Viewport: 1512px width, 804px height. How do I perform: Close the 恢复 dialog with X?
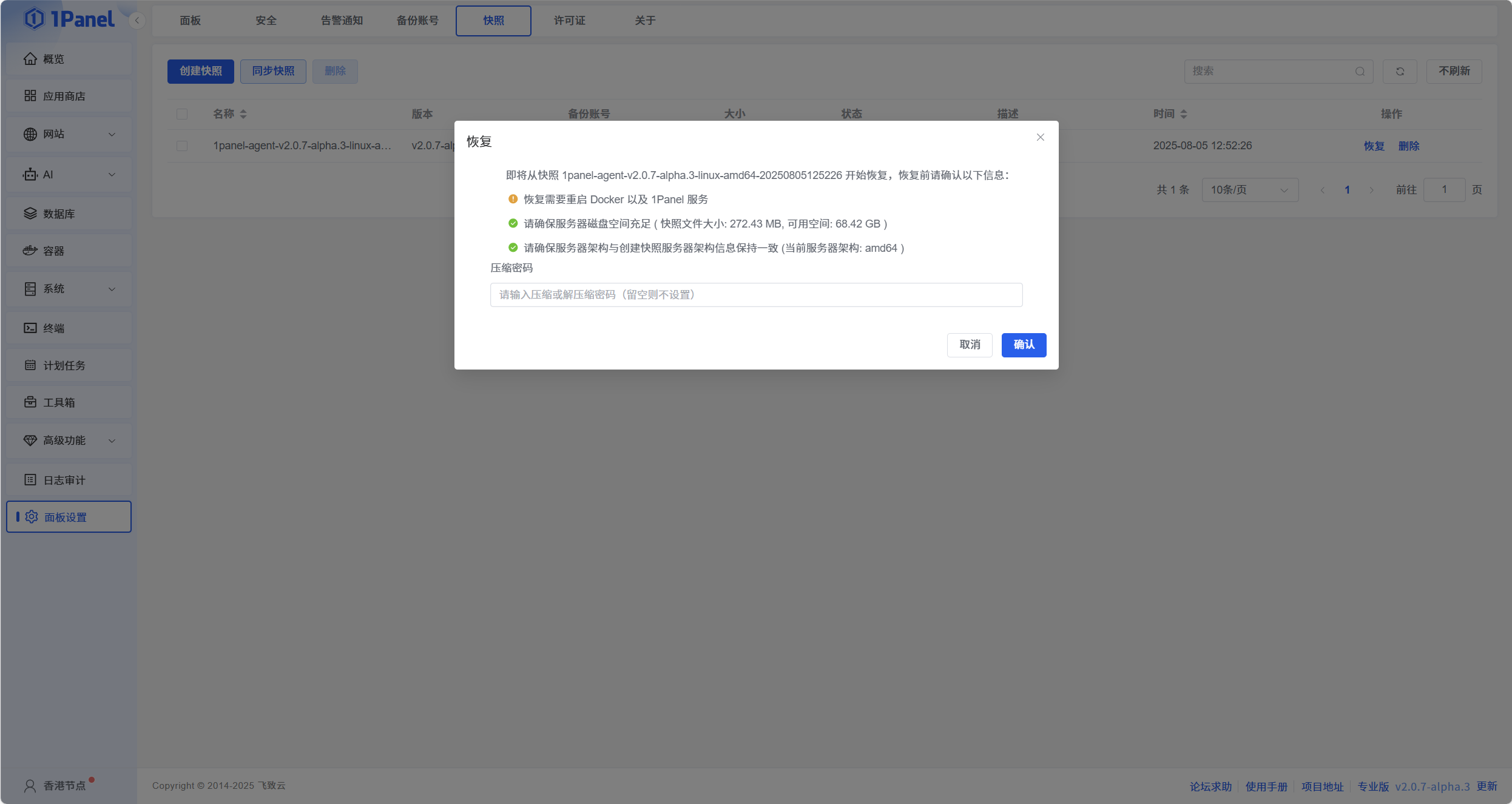tap(1041, 137)
